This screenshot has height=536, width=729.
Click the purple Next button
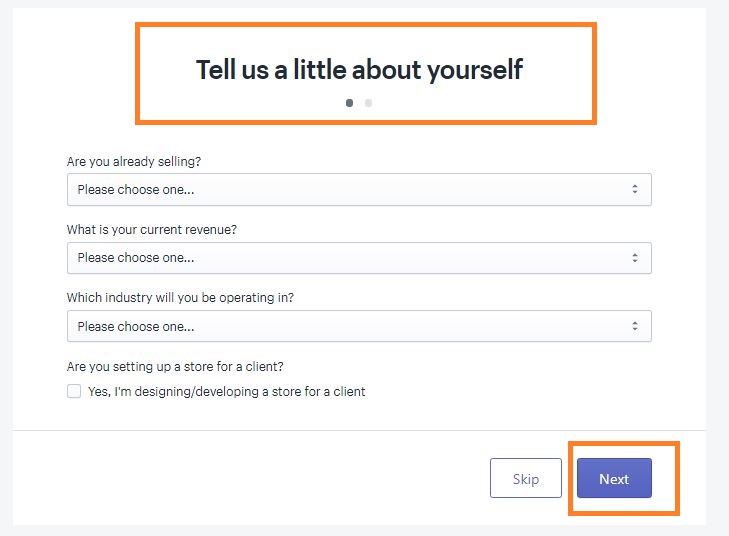(614, 478)
